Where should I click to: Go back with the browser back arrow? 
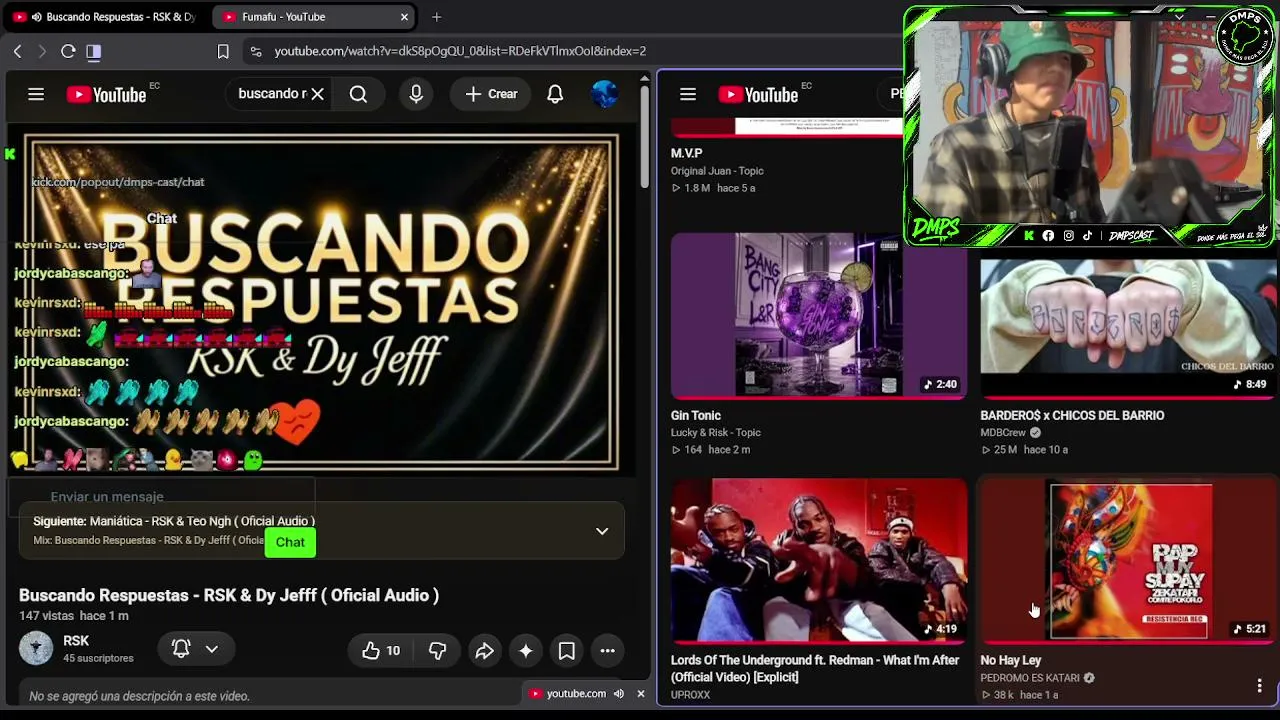(18, 51)
